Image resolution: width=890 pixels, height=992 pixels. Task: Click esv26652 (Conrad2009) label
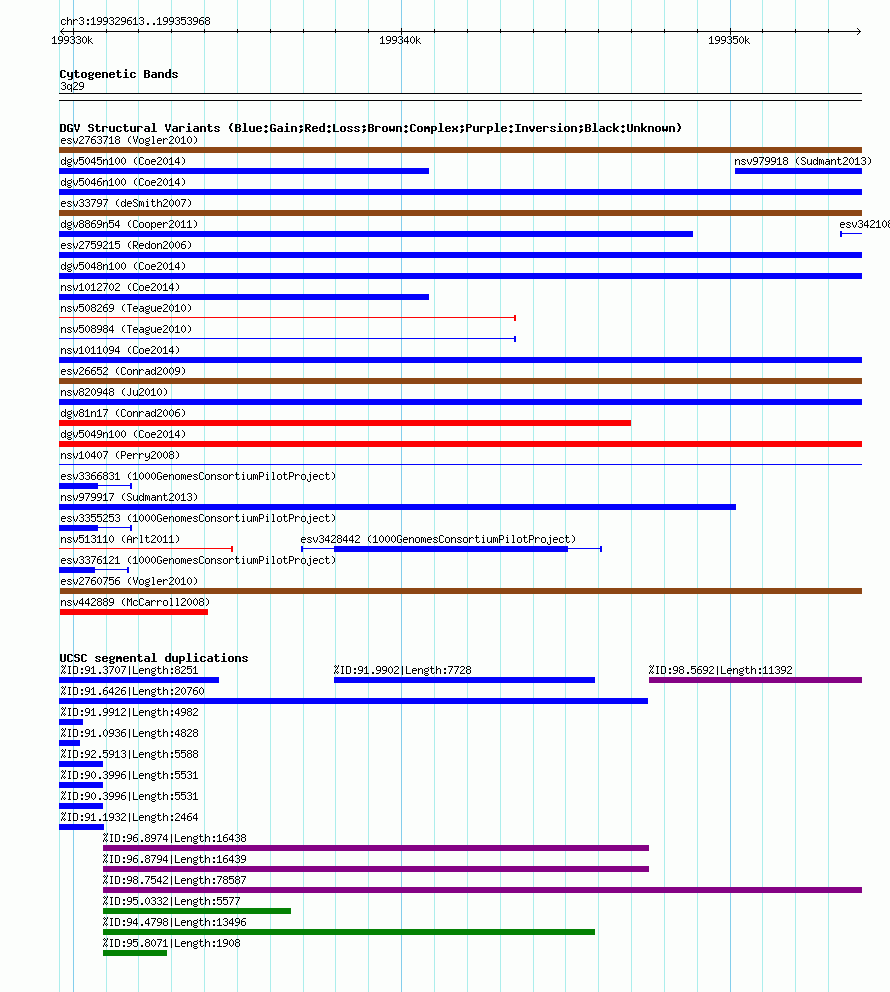click(123, 371)
